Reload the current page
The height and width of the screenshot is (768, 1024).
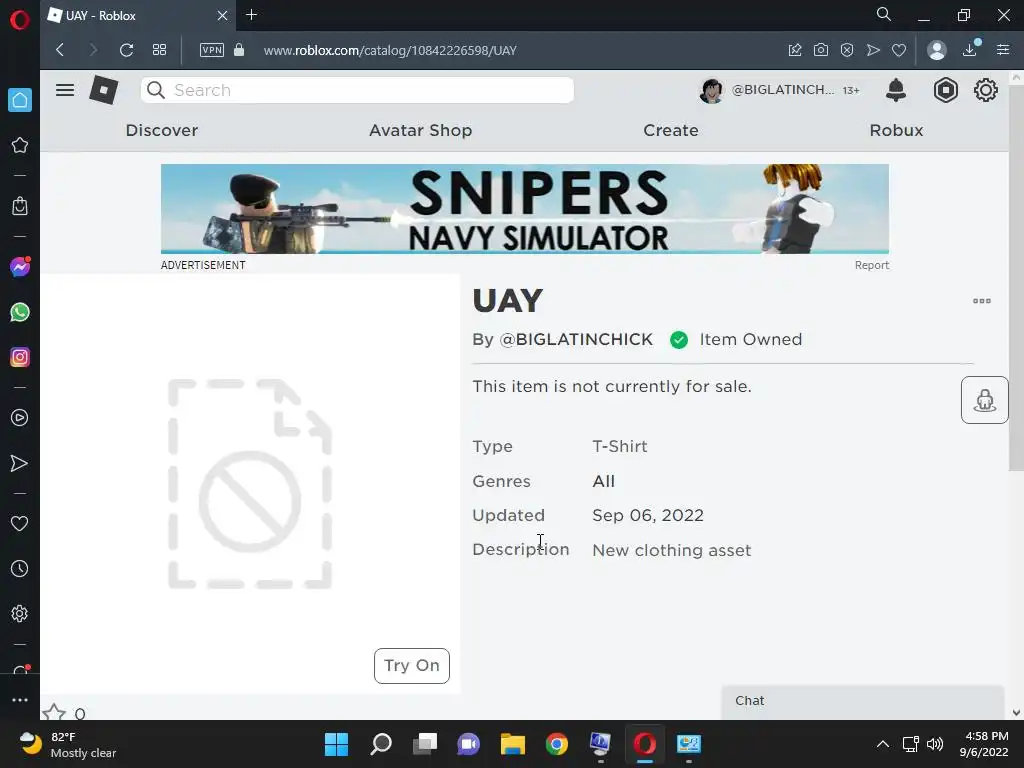point(127,50)
